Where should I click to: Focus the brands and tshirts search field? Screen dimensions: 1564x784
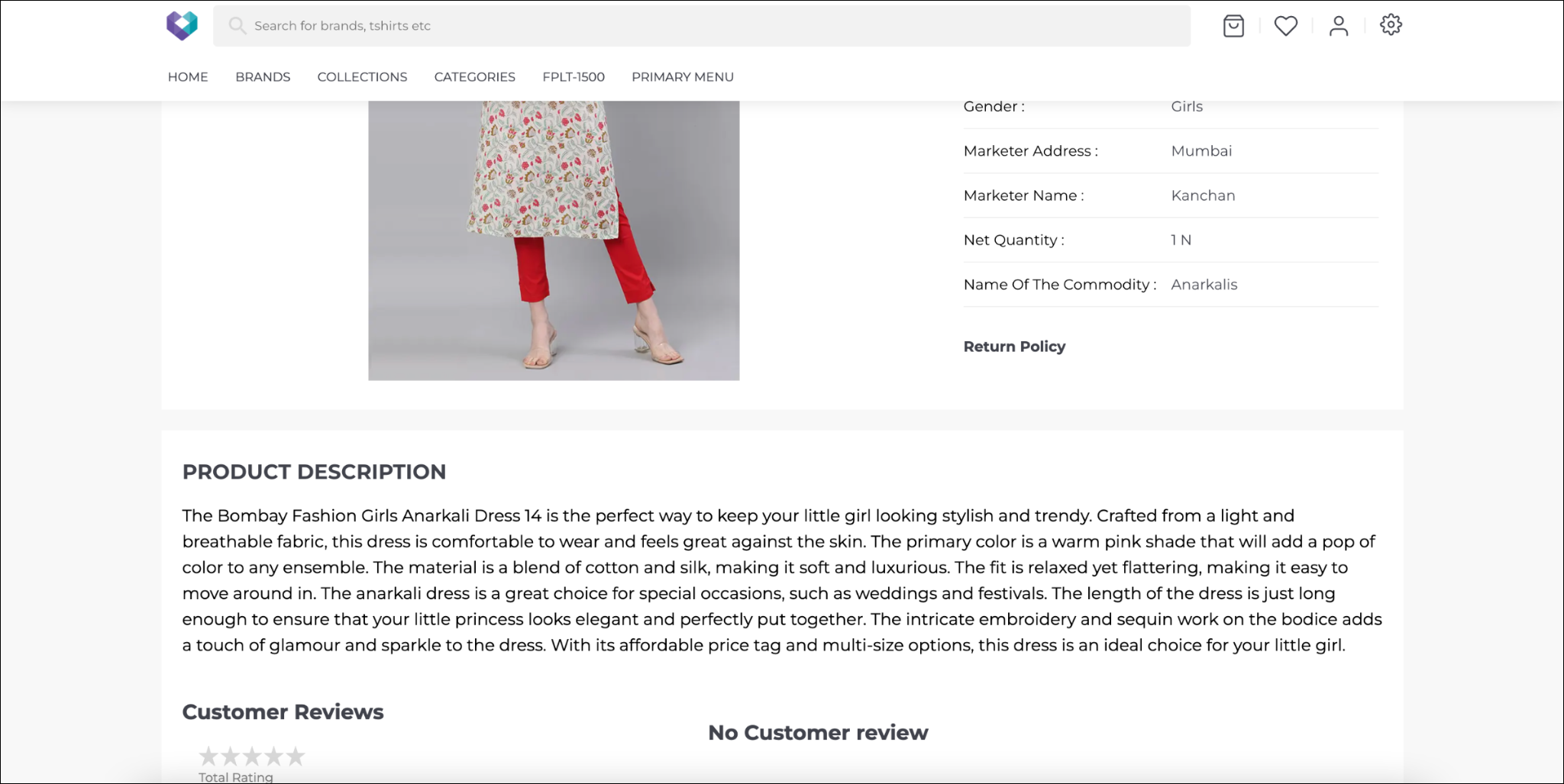pyautogui.click(x=701, y=26)
